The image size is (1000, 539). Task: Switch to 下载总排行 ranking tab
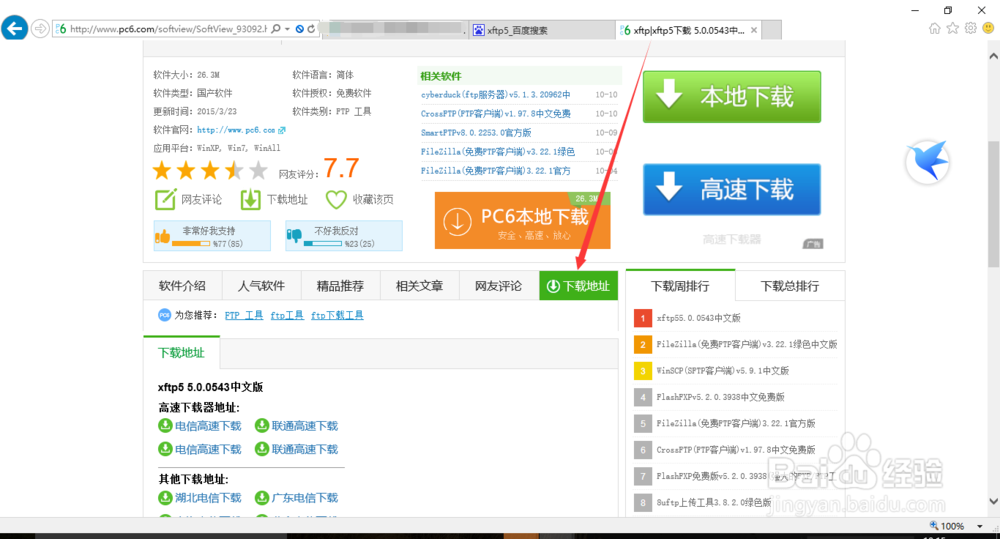pyautogui.click(x=790, y=286)
